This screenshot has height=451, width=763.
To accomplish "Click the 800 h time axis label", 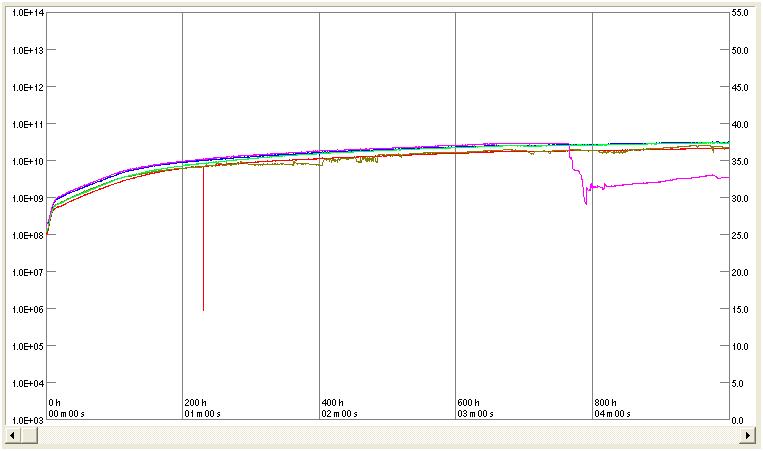I will (x=605, y=403).
